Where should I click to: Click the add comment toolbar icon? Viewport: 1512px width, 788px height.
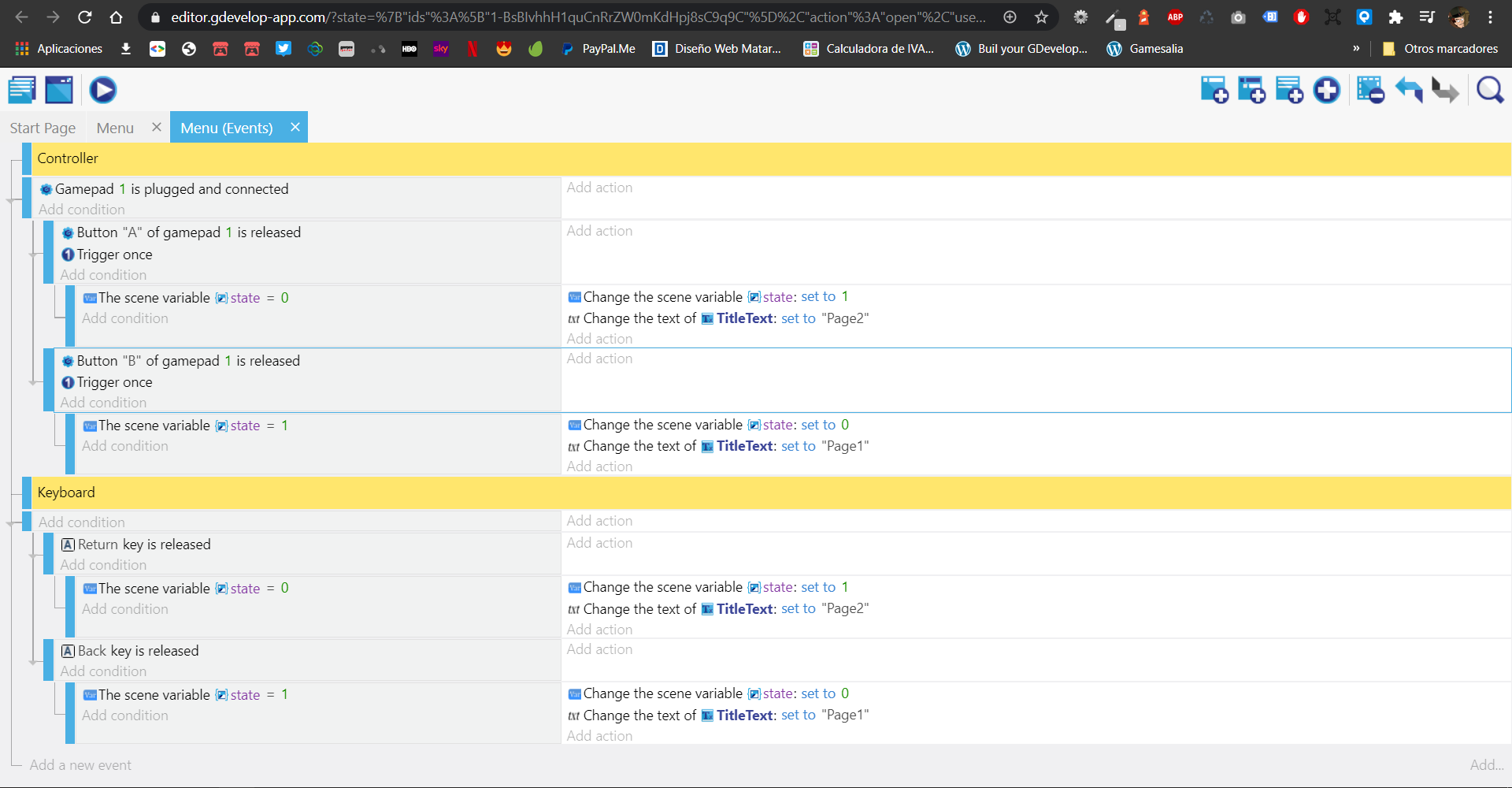[x=1289, y=90]
